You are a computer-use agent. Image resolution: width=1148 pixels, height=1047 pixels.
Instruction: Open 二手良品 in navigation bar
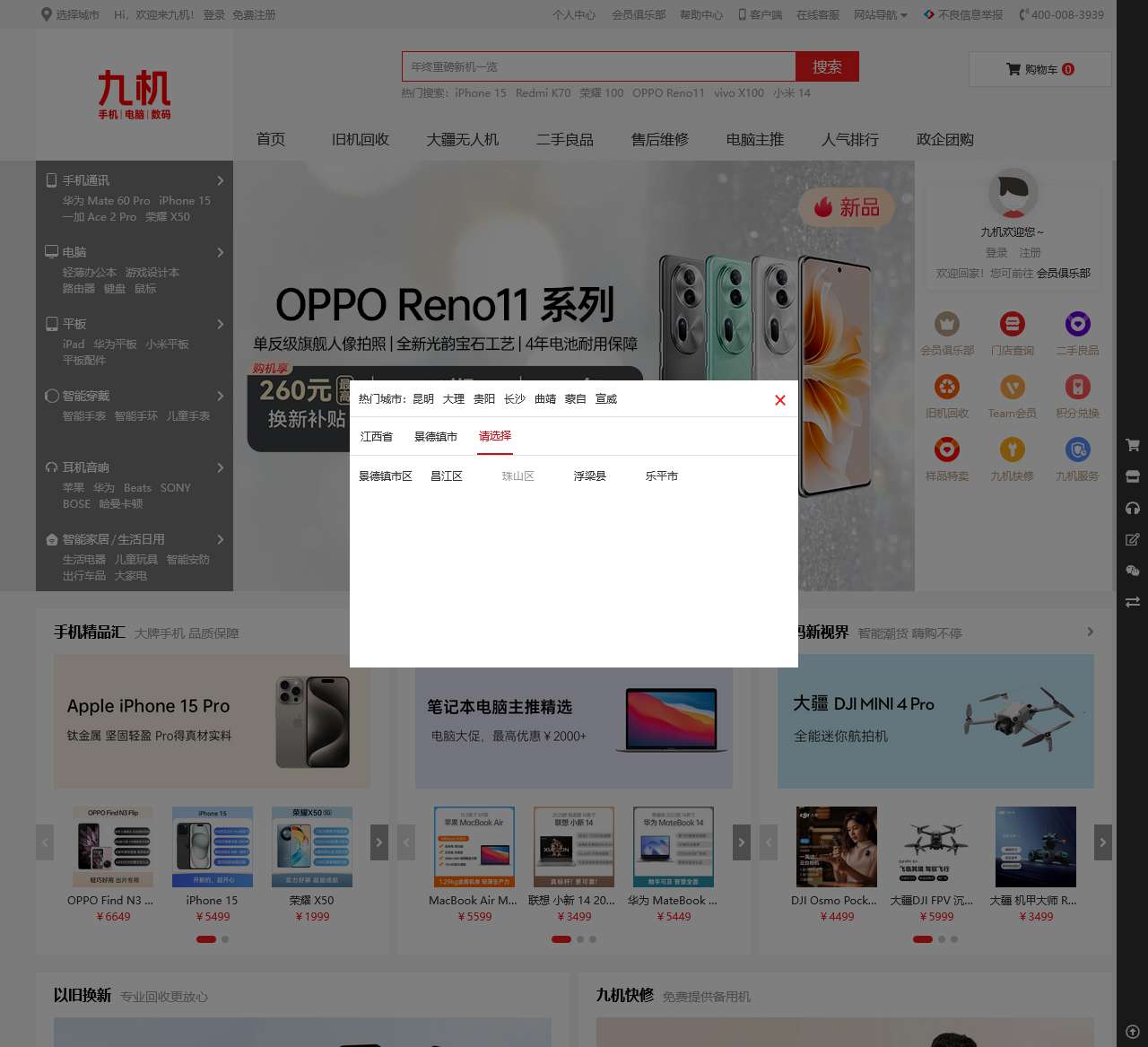click(565, 139)
